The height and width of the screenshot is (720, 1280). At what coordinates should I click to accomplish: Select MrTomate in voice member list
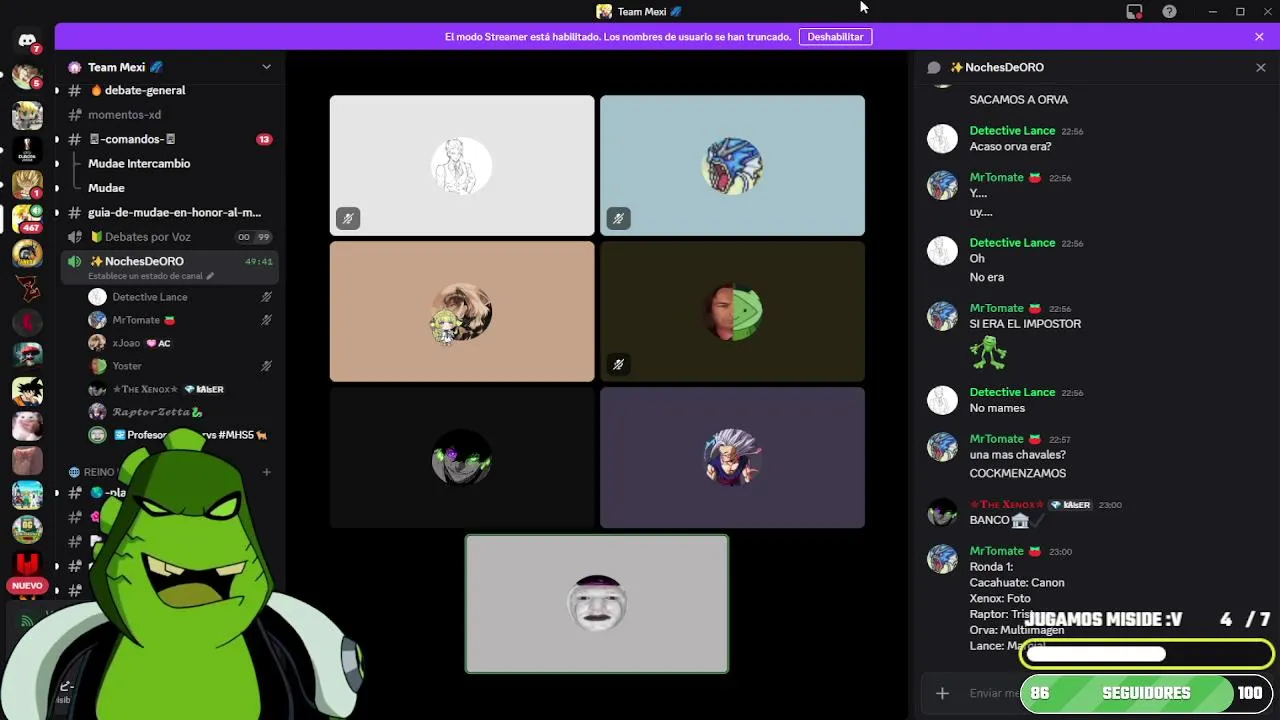180,320
